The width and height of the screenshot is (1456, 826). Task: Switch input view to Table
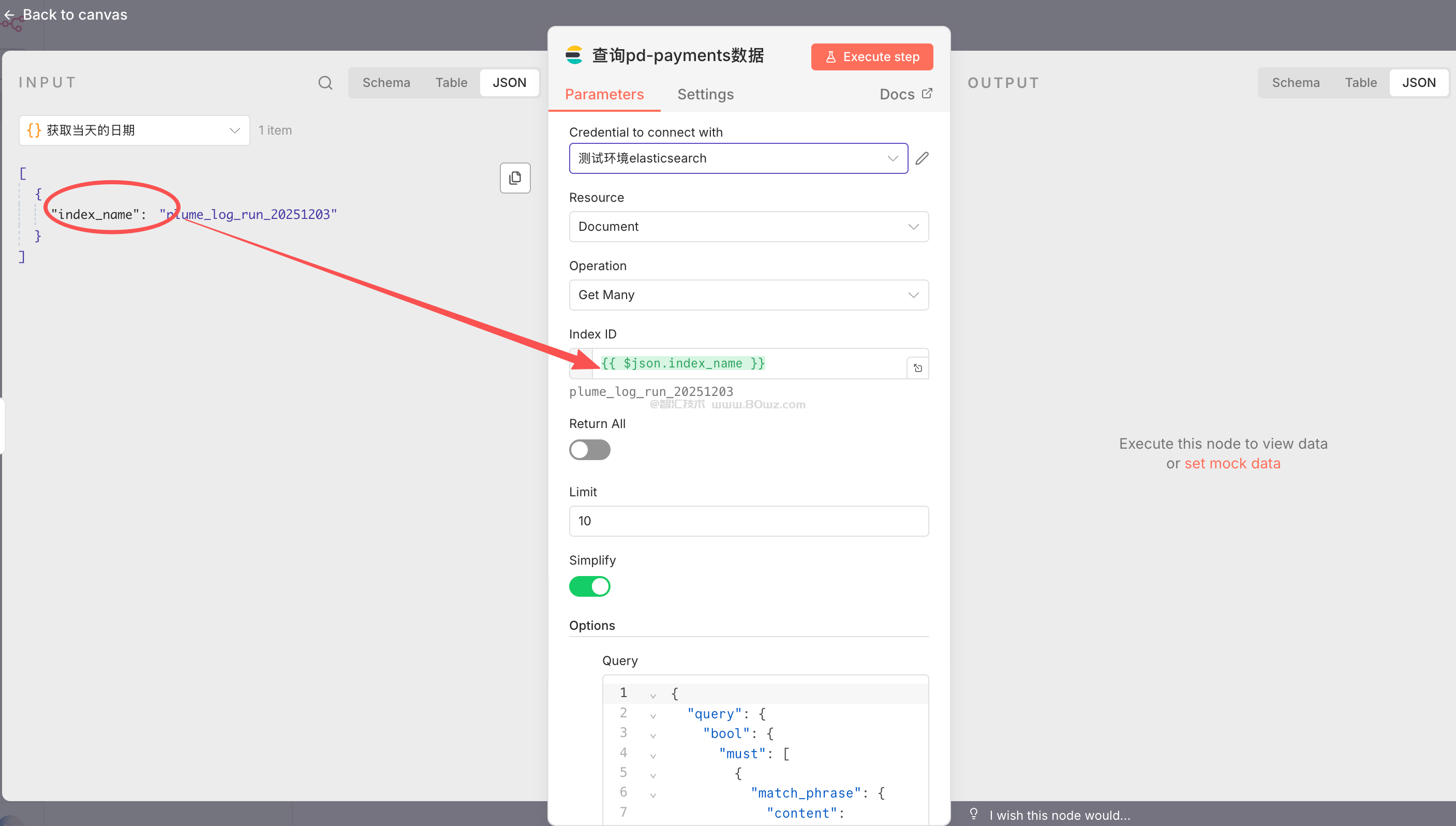tap(451, 83)
